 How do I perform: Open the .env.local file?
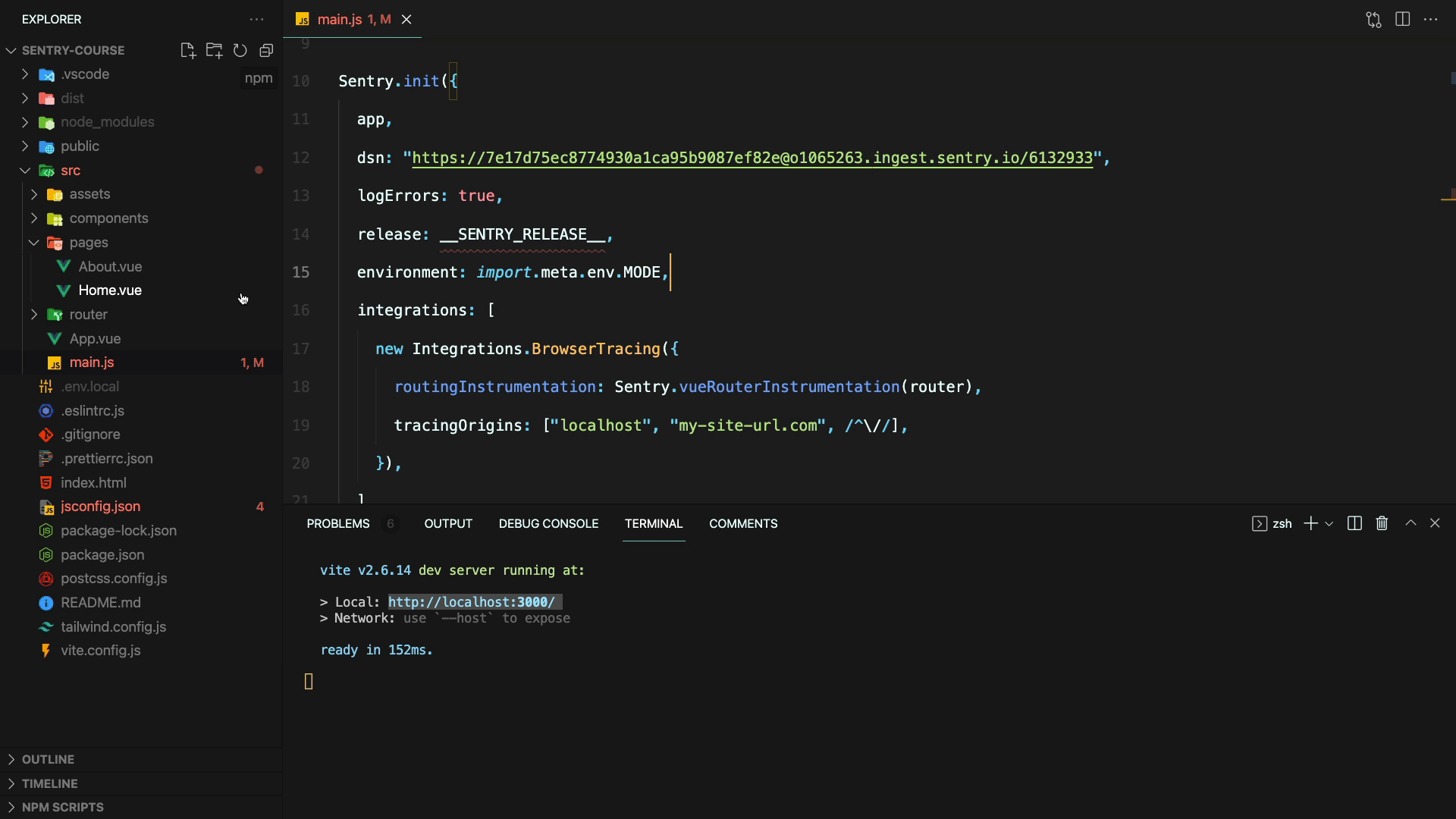point(141,387)
